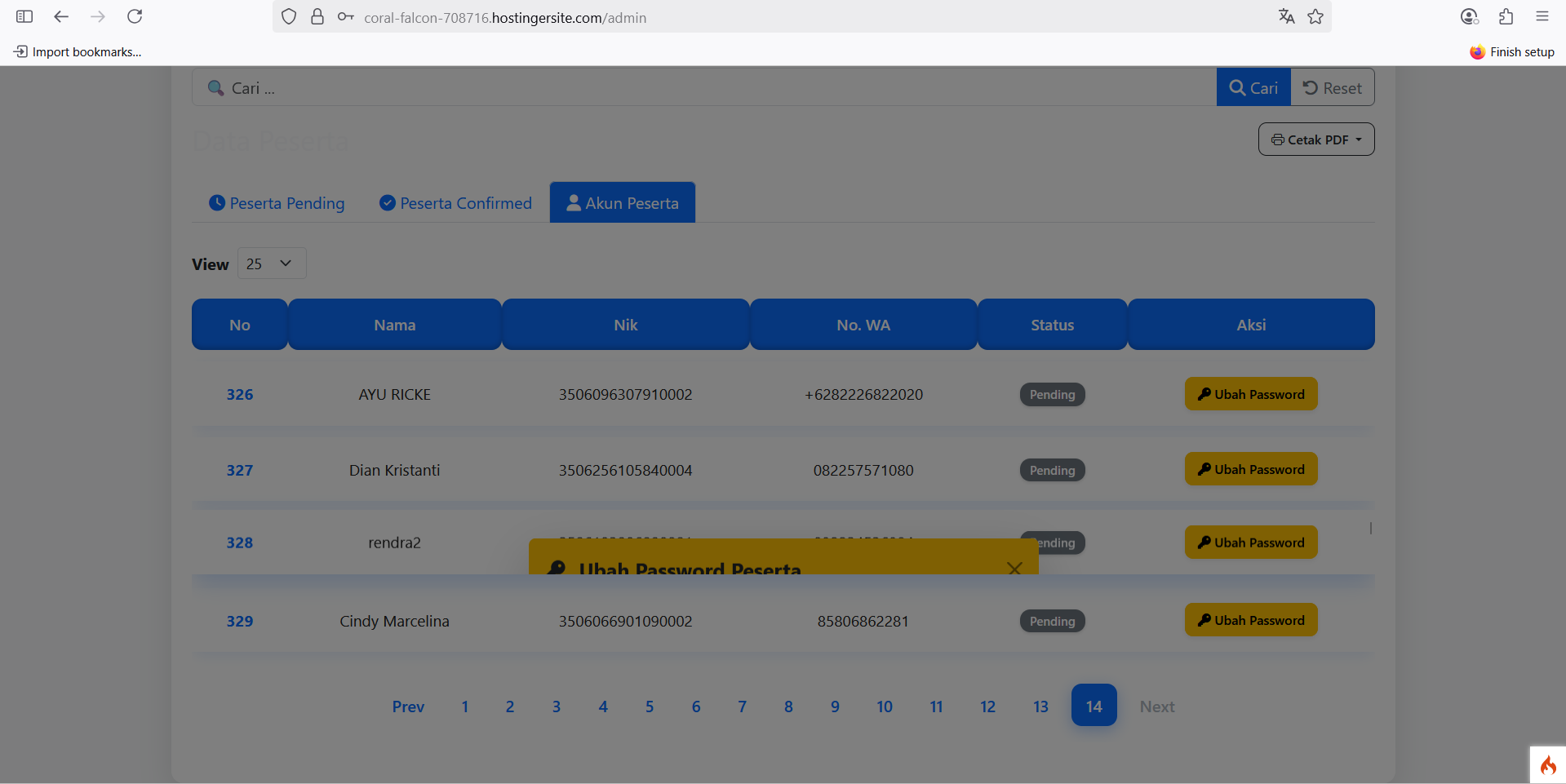Close the Ubah Password Peserta dialog
Viewport: 1566px width, 784px height.
point(1014,568)
